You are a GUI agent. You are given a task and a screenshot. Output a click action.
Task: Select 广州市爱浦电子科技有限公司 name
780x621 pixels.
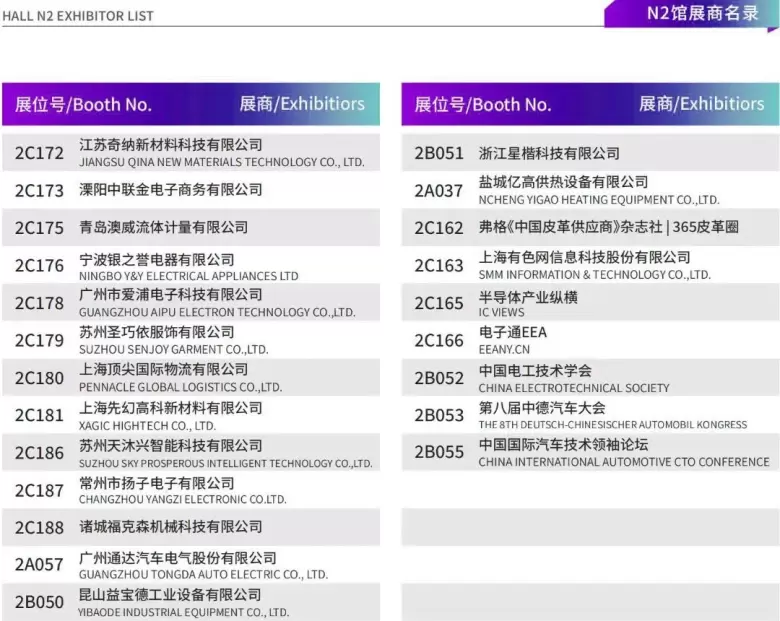(171, 295)
